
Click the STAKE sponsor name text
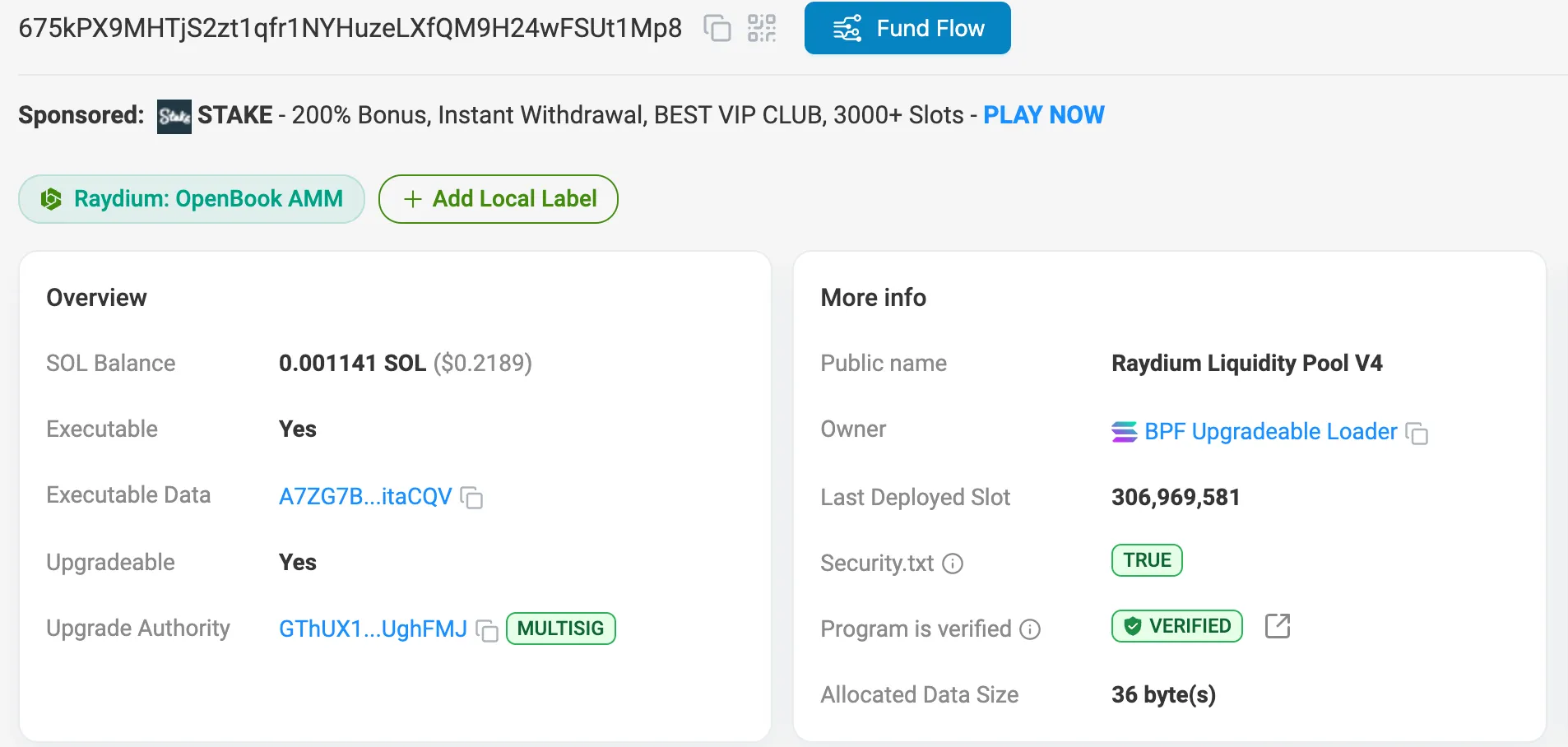[x=235, y=115]
